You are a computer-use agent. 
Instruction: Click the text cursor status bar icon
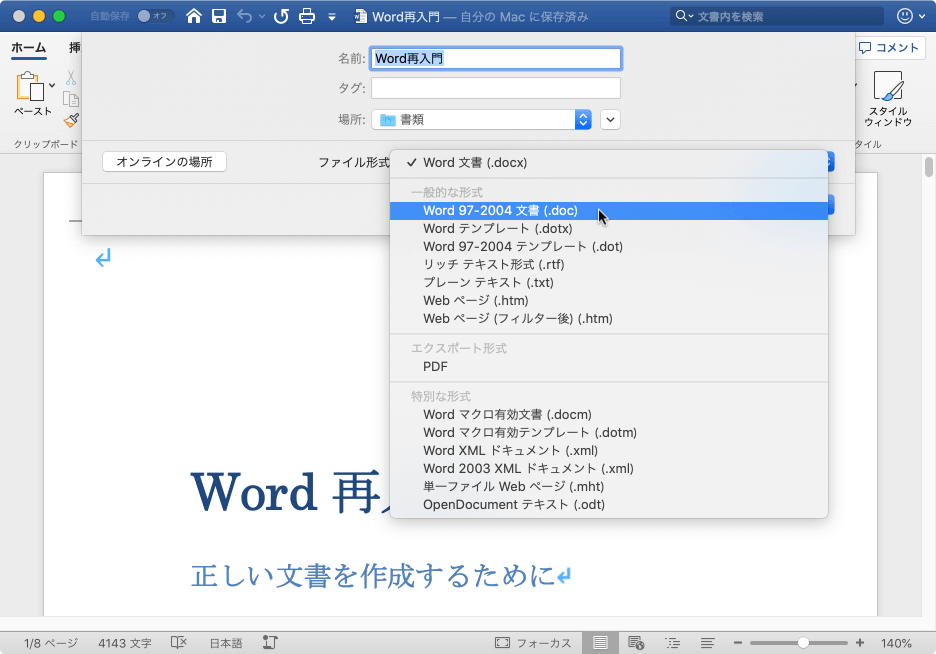click(x=270, y=642)
